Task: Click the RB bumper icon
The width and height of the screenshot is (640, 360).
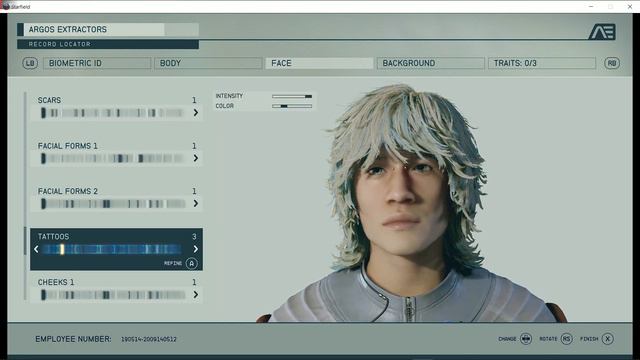Action: click(x=611, y=63)
